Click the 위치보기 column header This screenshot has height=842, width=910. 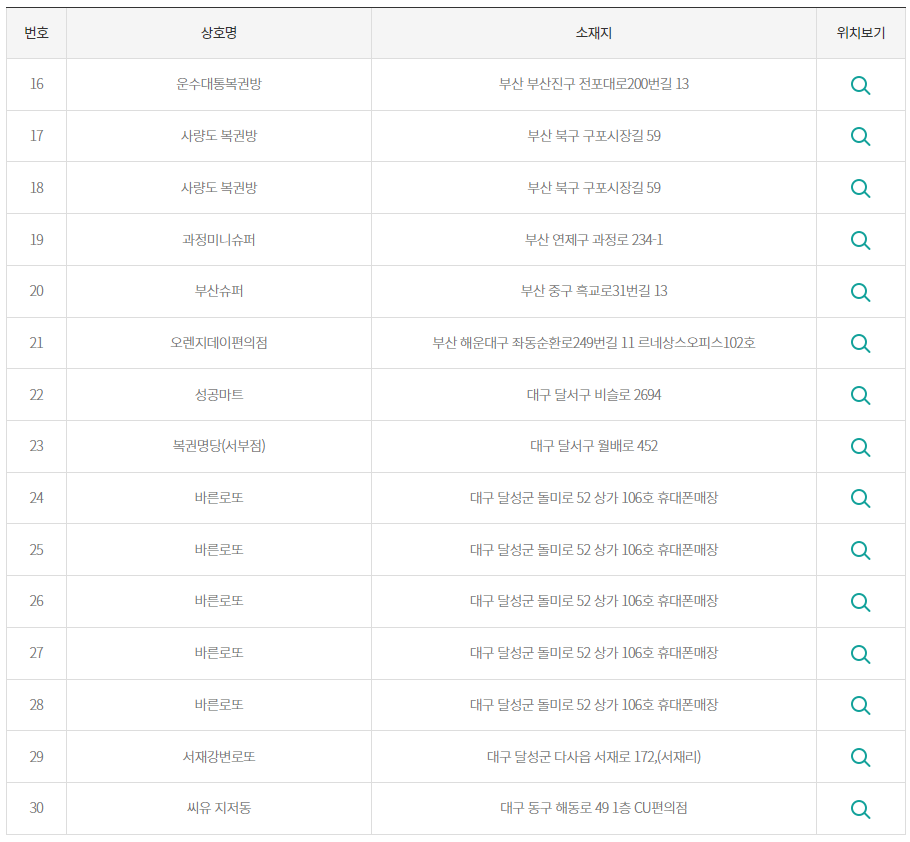point(861,33)
